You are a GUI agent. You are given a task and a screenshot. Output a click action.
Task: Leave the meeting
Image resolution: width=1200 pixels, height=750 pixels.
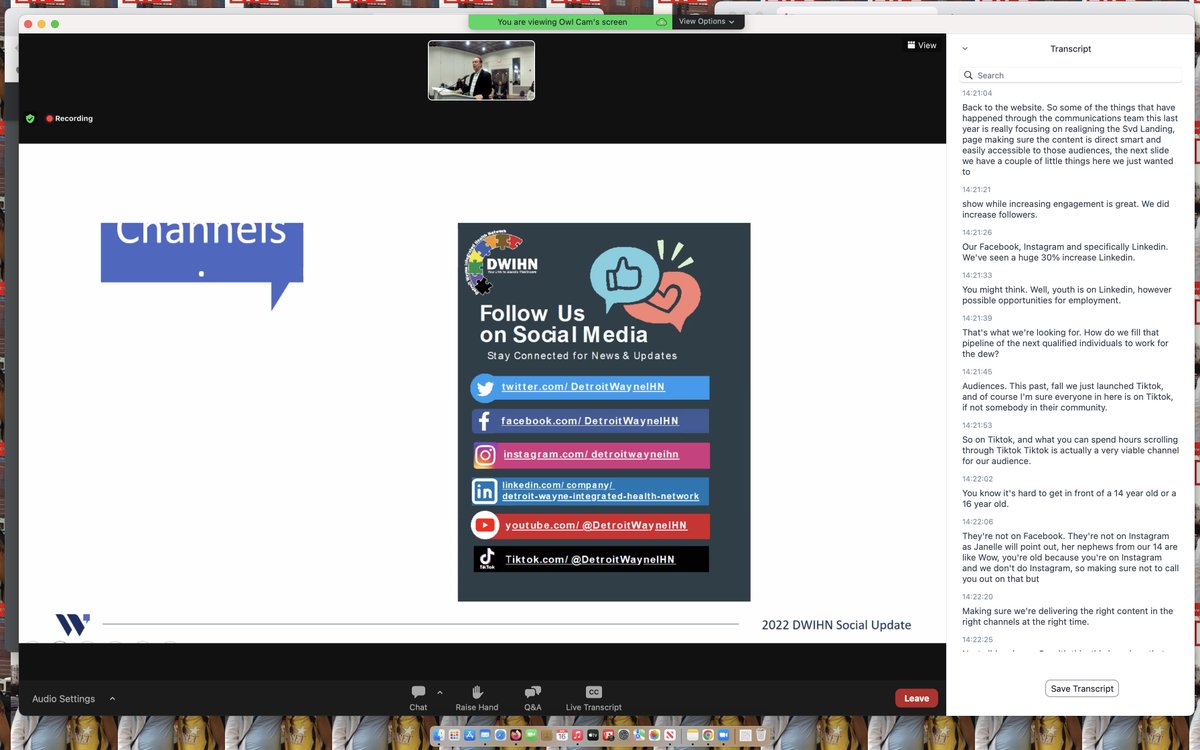(916, 699)
